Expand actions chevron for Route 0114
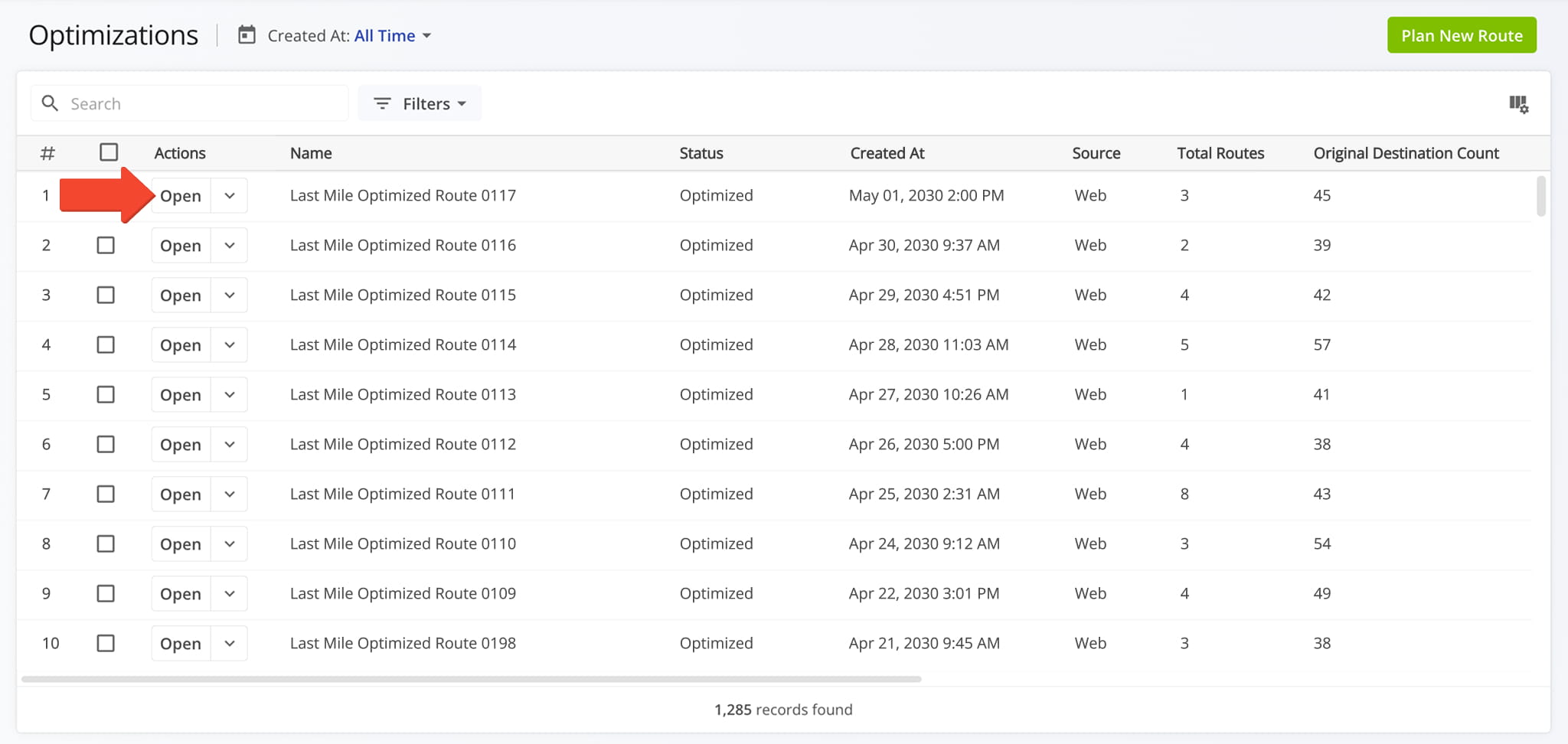The height and width of the screenshot is (744, 1568). pyautogui.click(x=230, y=344)
